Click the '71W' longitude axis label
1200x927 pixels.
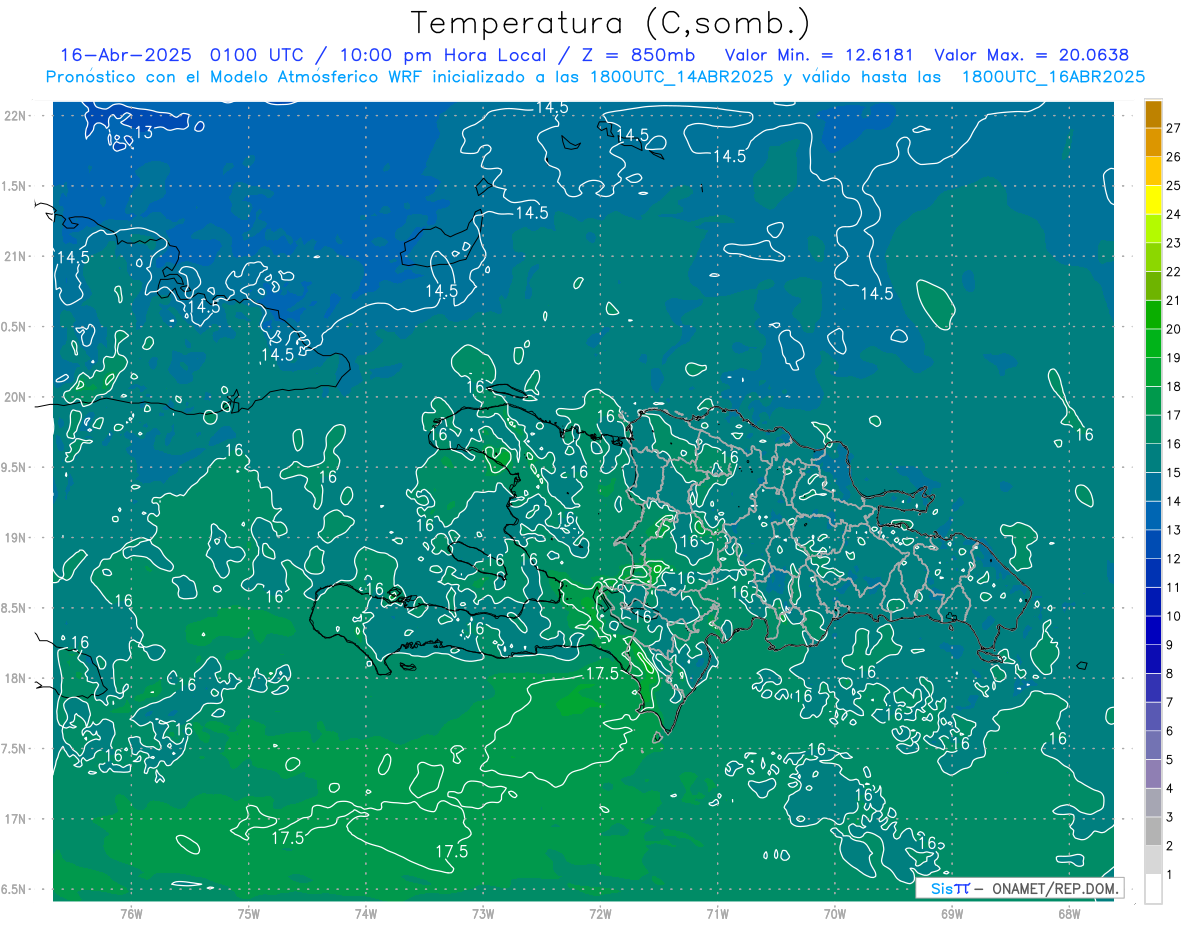tap(717, 914)
